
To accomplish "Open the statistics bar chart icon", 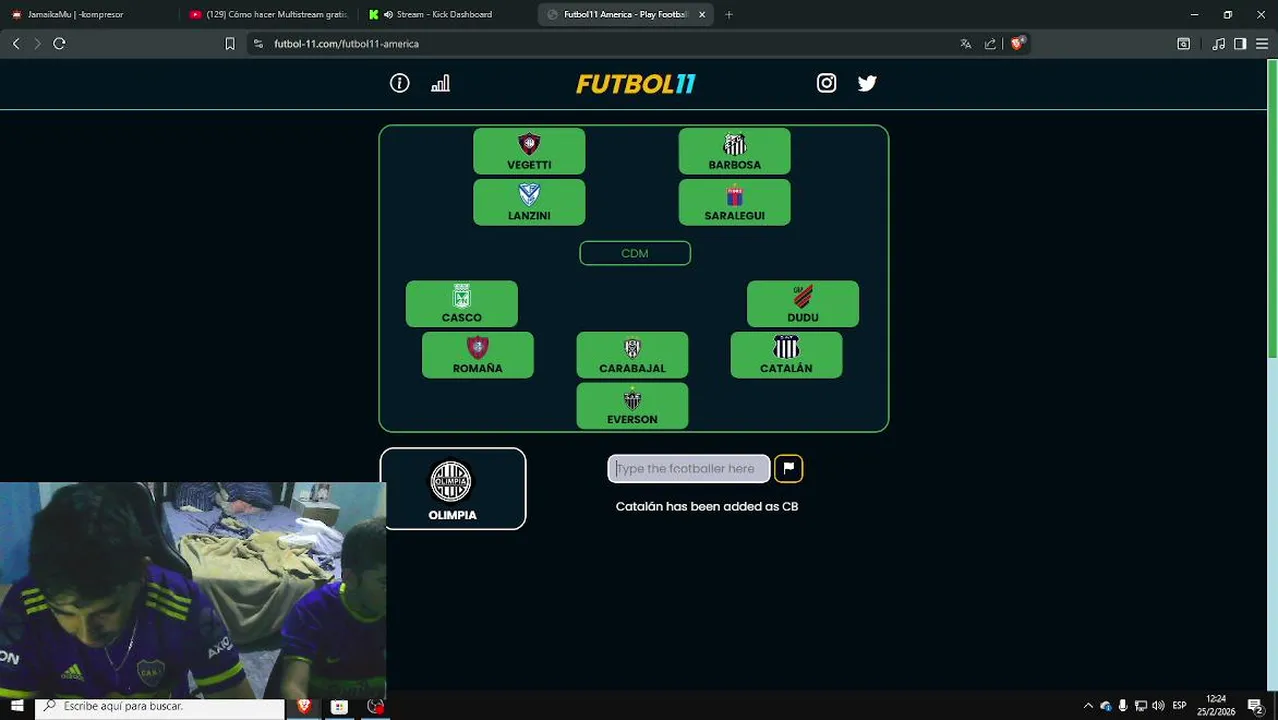I will 440,83.
